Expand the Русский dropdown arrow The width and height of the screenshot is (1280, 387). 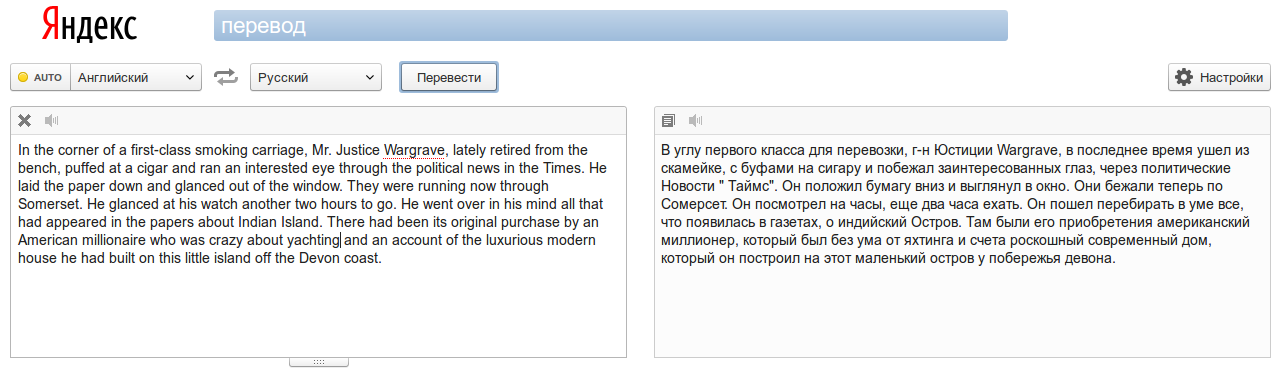[x=370, y=77]
